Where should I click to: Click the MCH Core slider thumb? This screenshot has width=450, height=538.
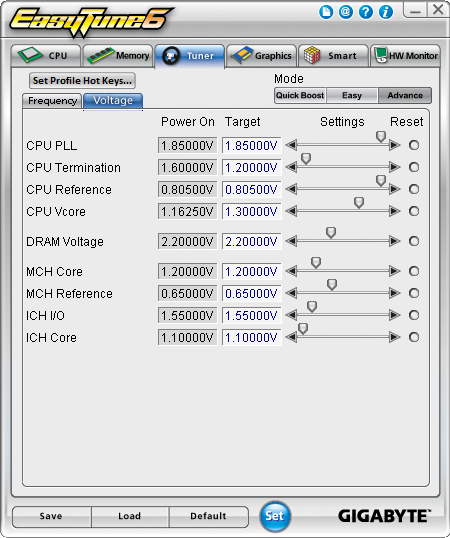pos(316,263)
